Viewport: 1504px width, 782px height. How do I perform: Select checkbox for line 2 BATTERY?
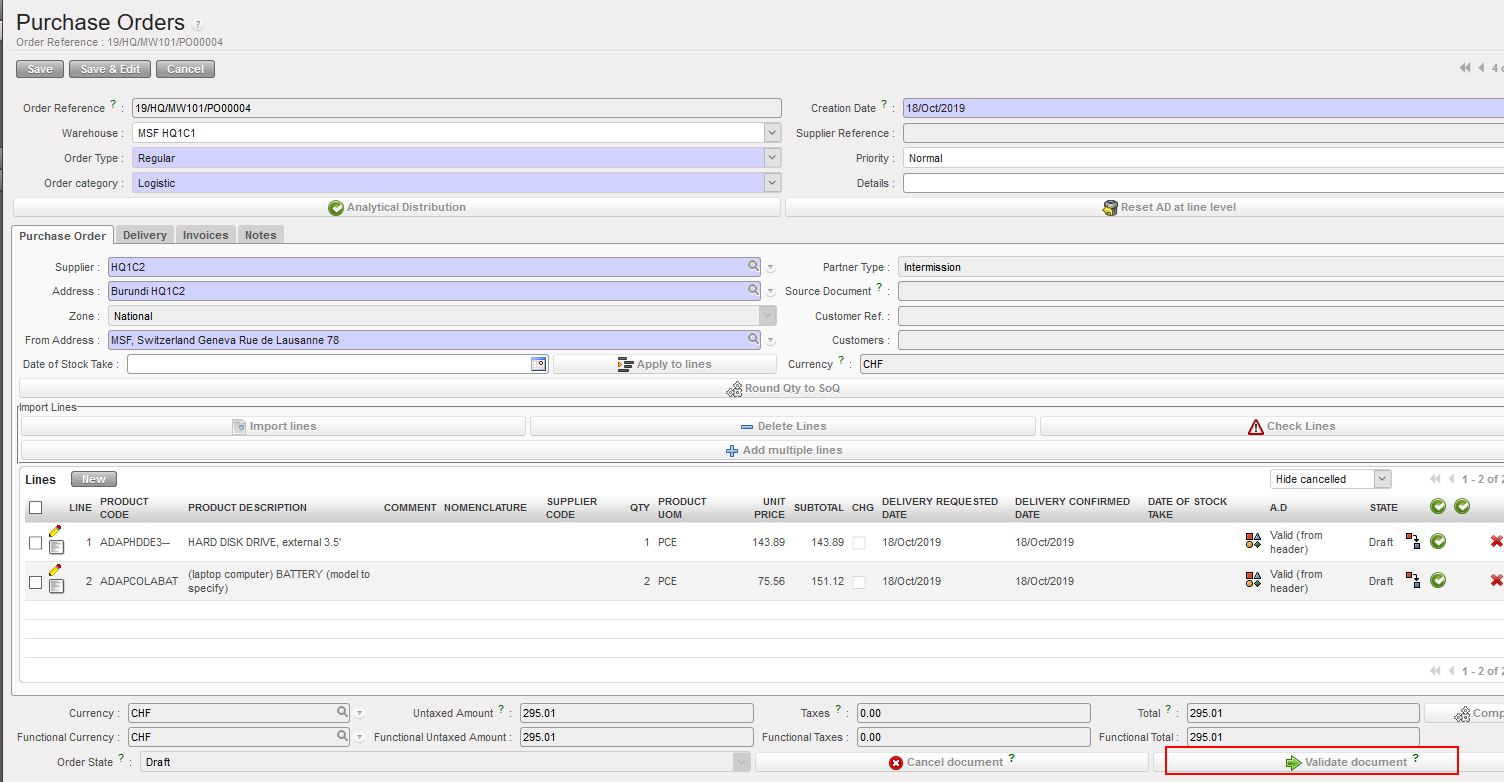pos(36,582)
